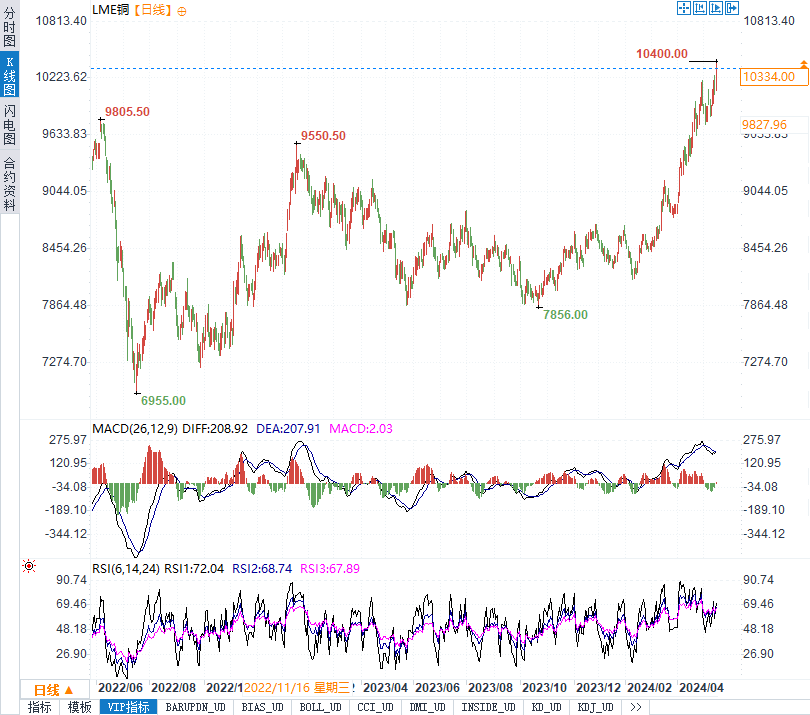Click the left axis 10223.62 price label
This screenshot has width=810, height=715.
pyautogui.click(x=61, y=77)
